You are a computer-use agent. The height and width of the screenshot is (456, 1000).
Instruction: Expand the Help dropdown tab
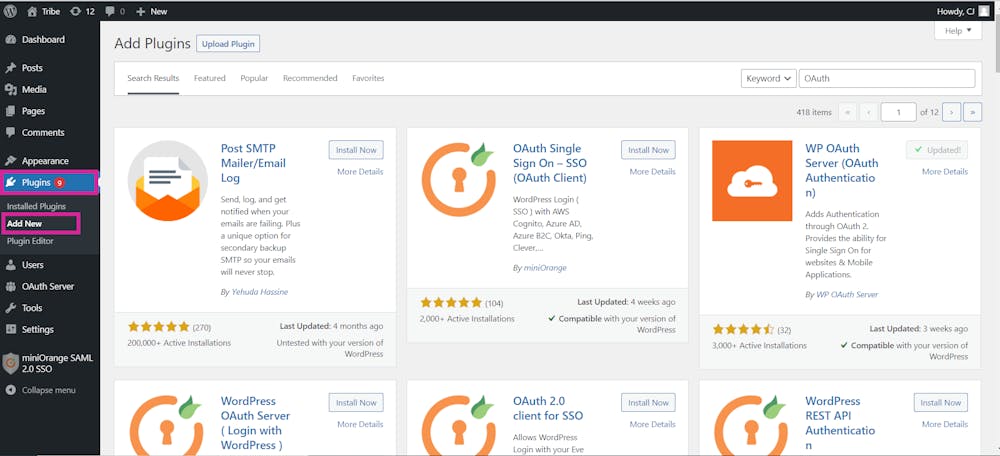click(x=958, y=31)
